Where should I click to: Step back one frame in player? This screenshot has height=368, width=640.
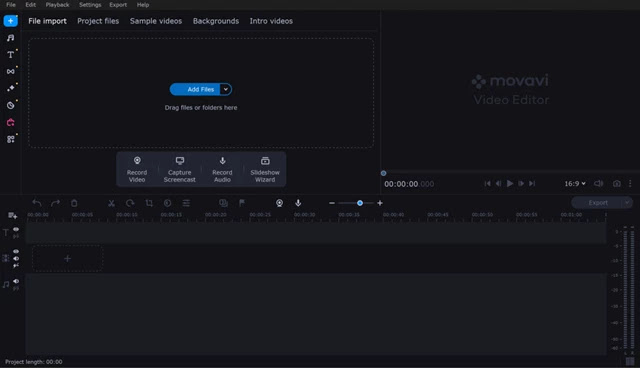(498, 184)
